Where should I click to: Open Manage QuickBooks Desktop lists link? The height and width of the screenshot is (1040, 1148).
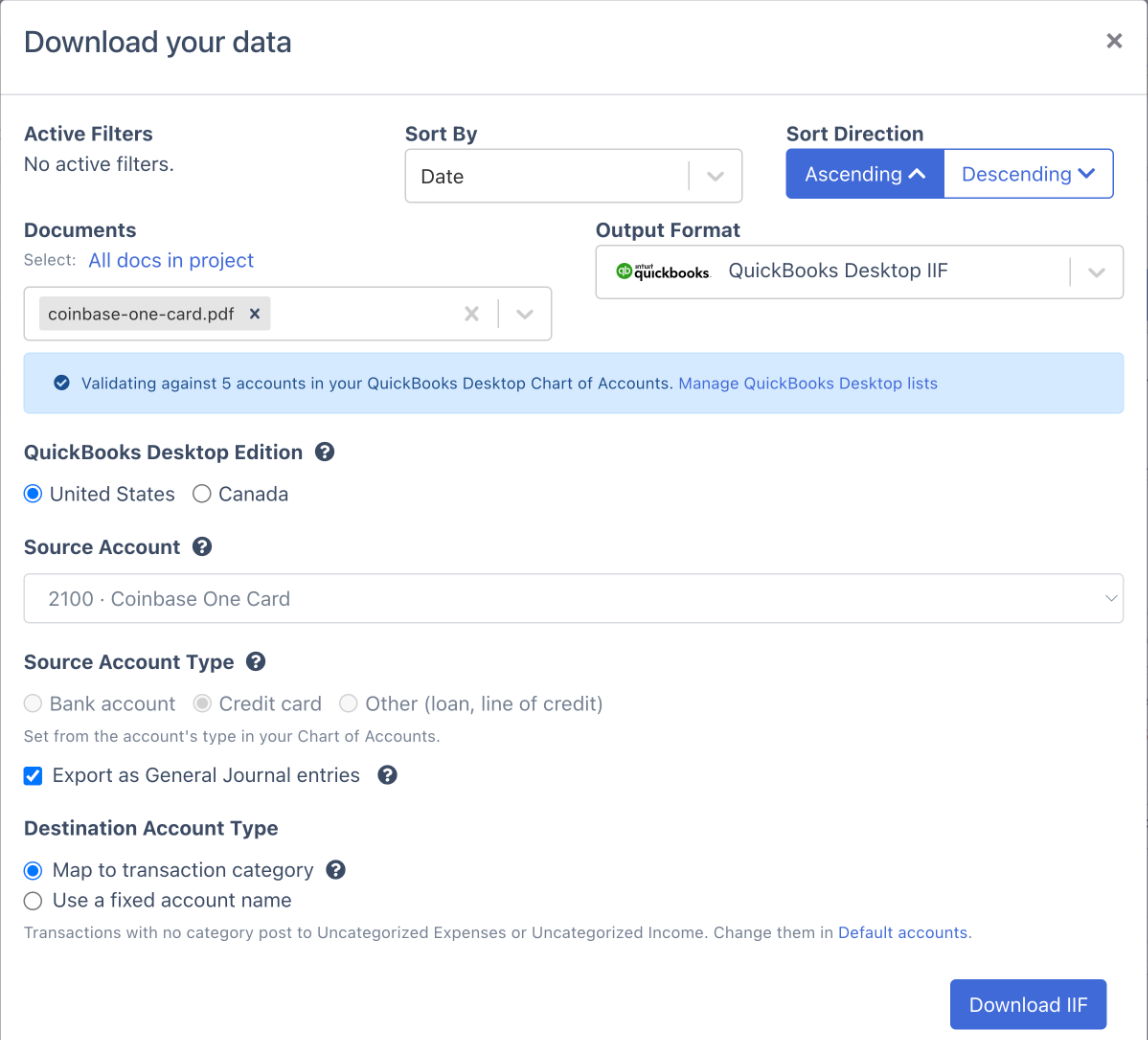[x=808, y=383]
